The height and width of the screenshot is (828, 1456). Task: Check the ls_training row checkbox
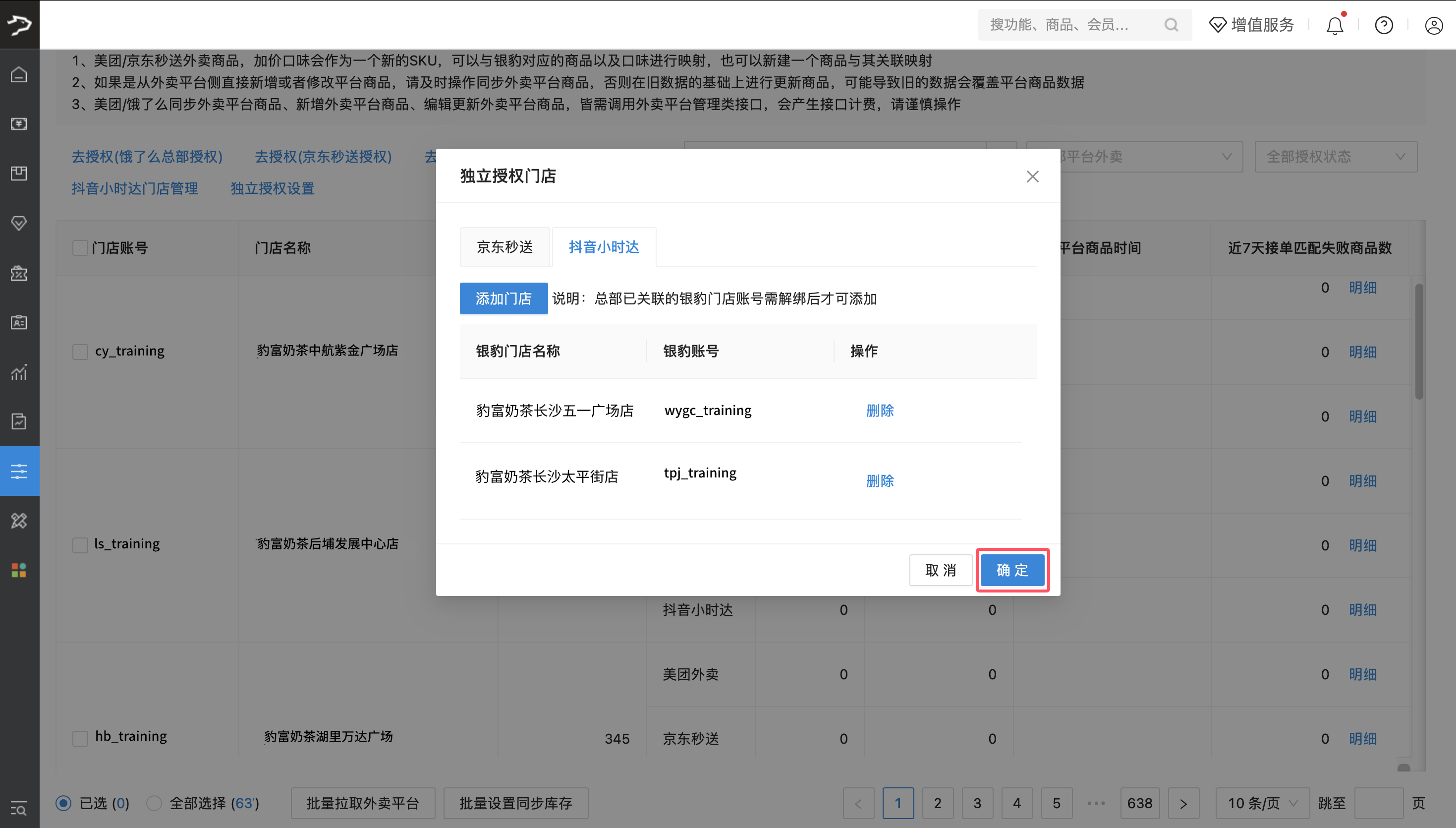tap(80, 544)
